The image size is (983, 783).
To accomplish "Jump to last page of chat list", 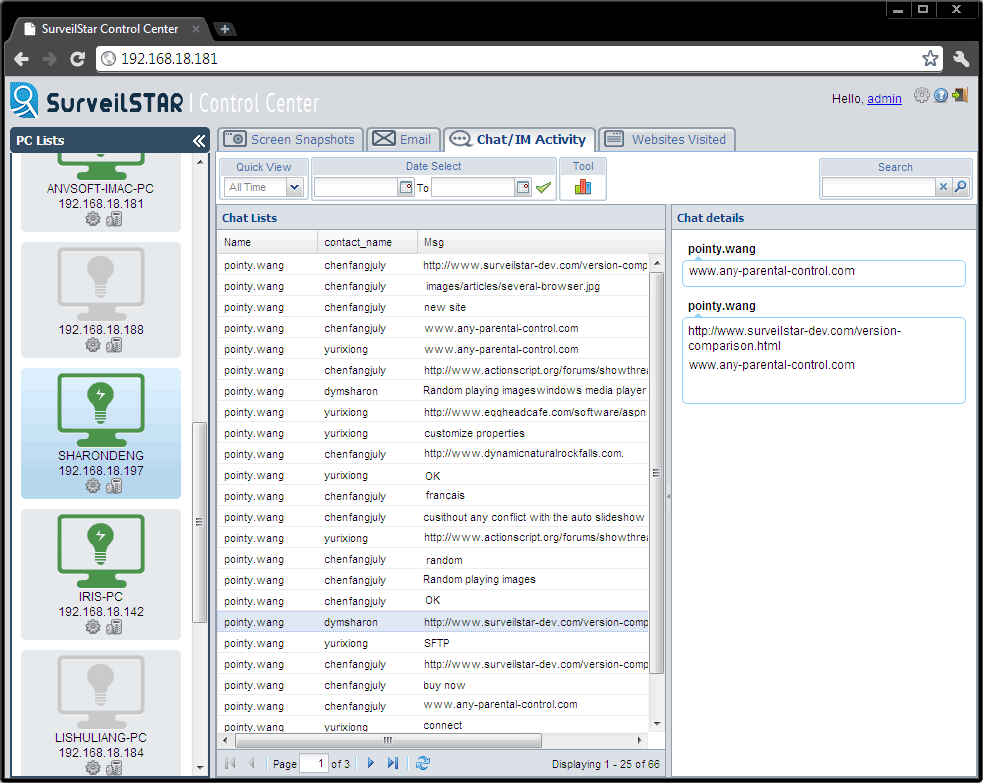I will (x=393, y=763).
